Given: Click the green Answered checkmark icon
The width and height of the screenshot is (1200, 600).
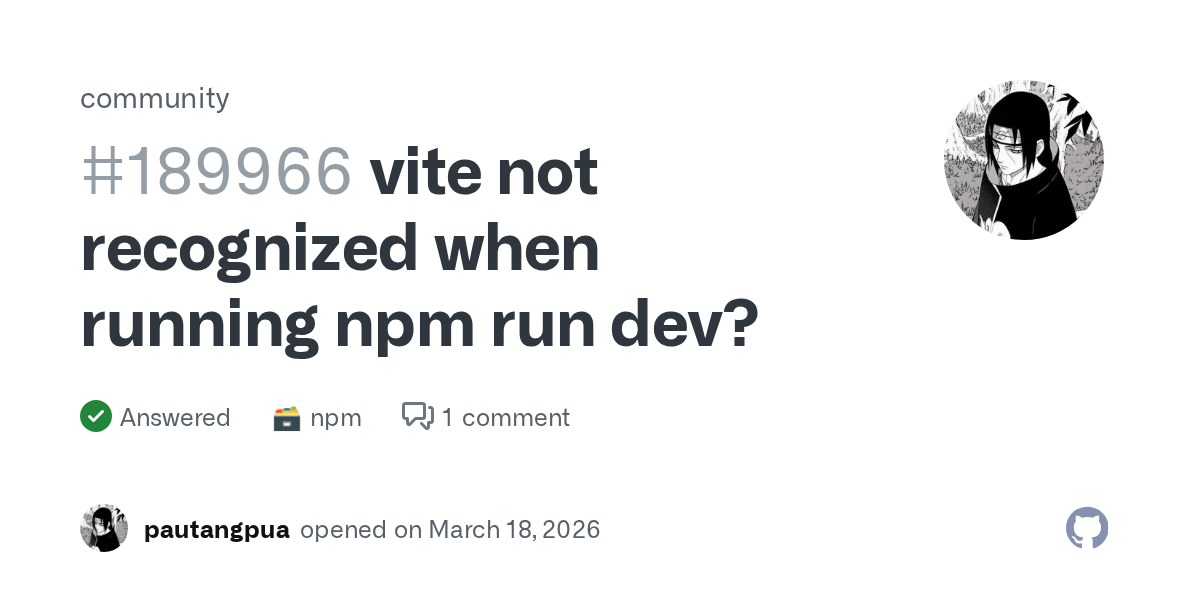Looking at the screenshot, I should [96, 416].
